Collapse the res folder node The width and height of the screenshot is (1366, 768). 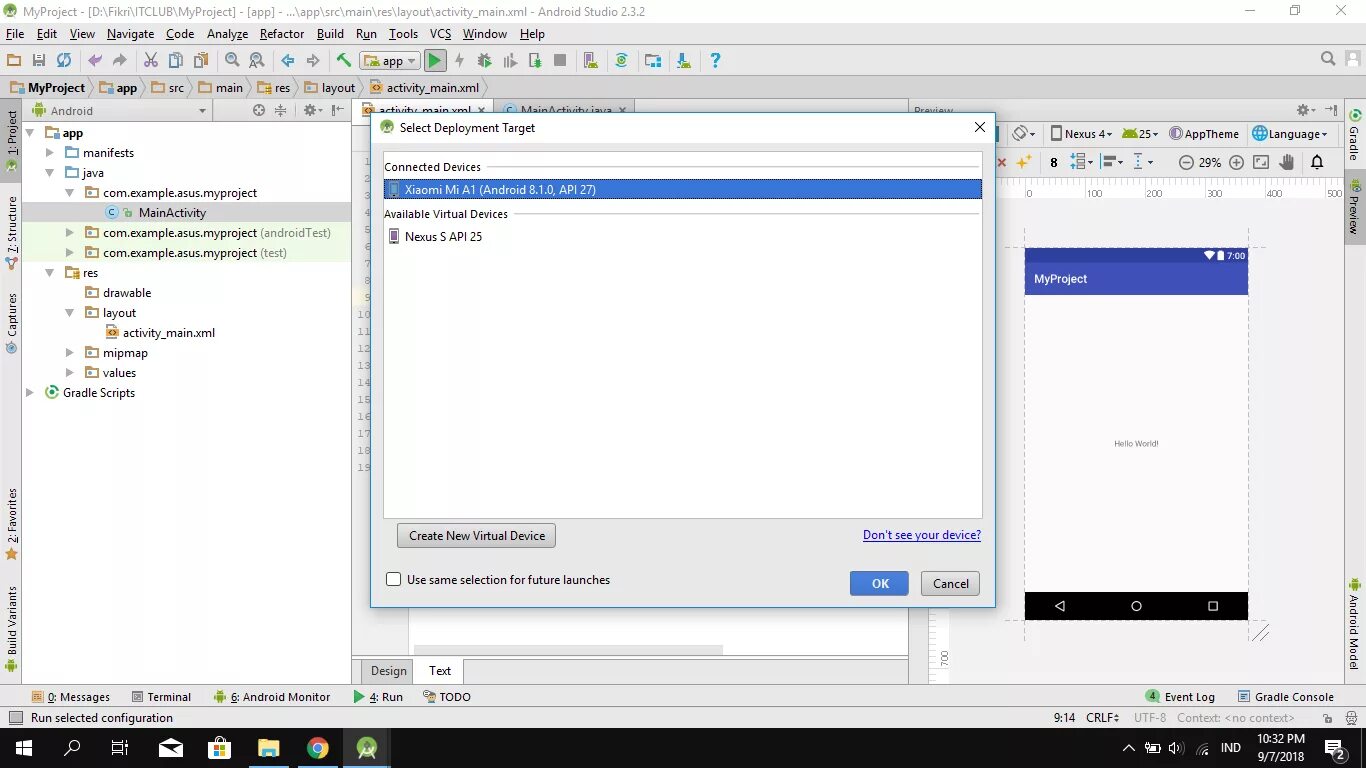pos(50,273)
